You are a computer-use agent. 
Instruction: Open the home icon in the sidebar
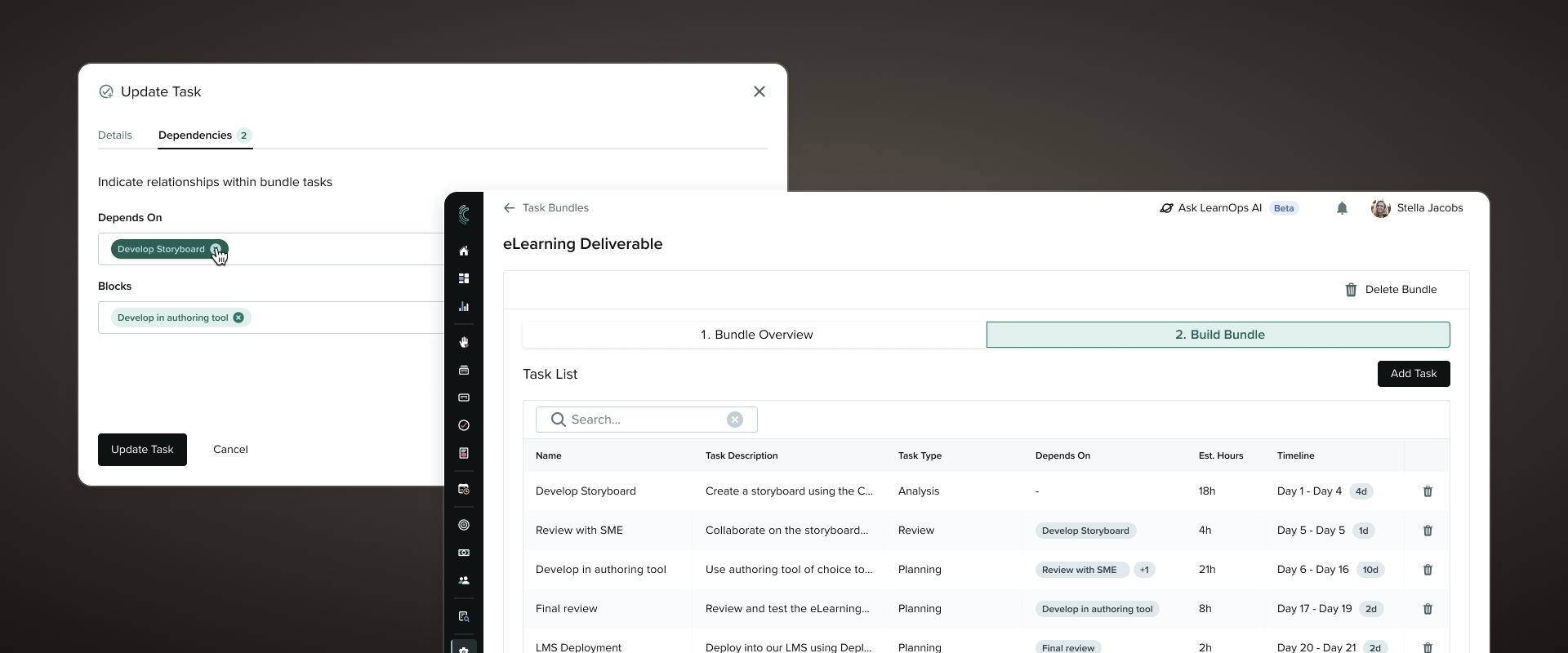pyautogui.click(x=464, y=251)
